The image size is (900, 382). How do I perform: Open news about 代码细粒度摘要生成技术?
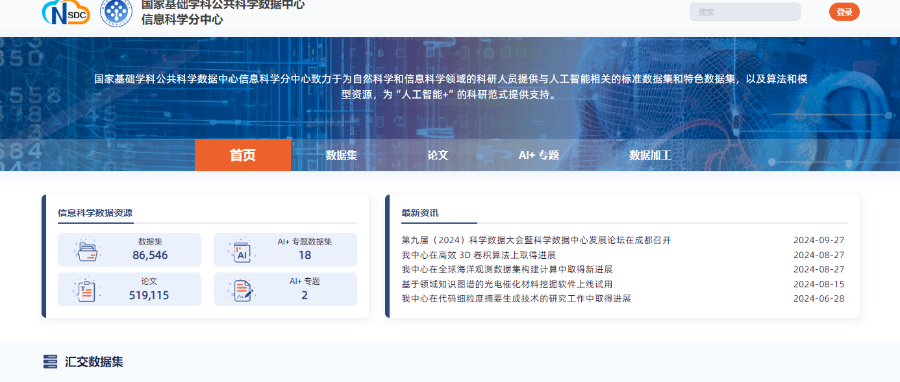click(x=516, y=299)
